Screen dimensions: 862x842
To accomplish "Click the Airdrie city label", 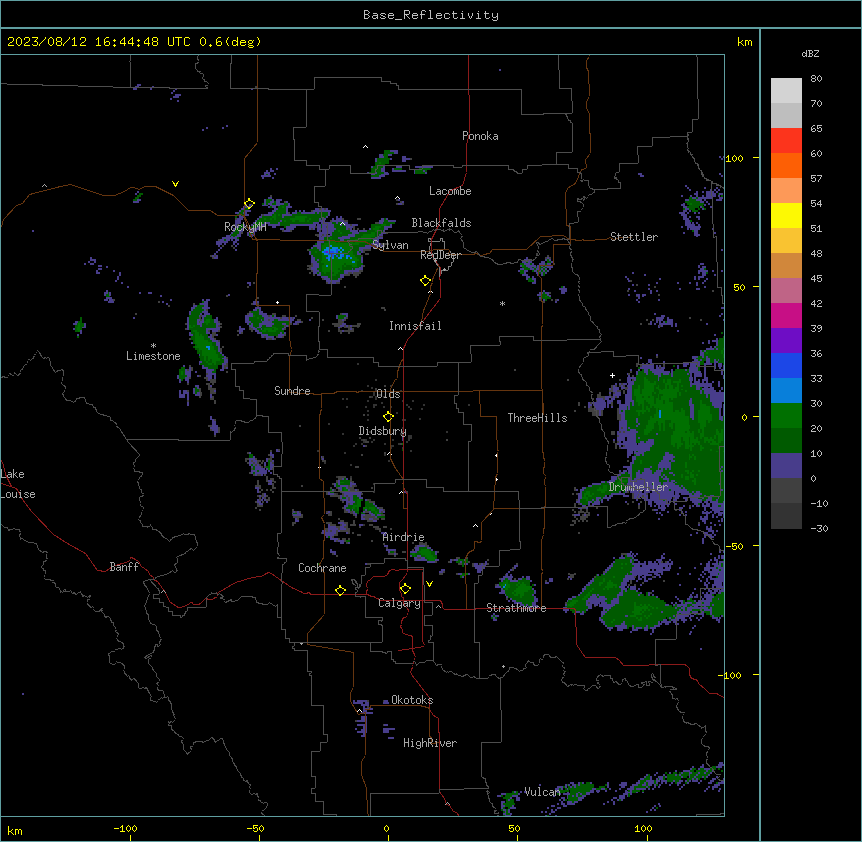I will coord(404,537).
